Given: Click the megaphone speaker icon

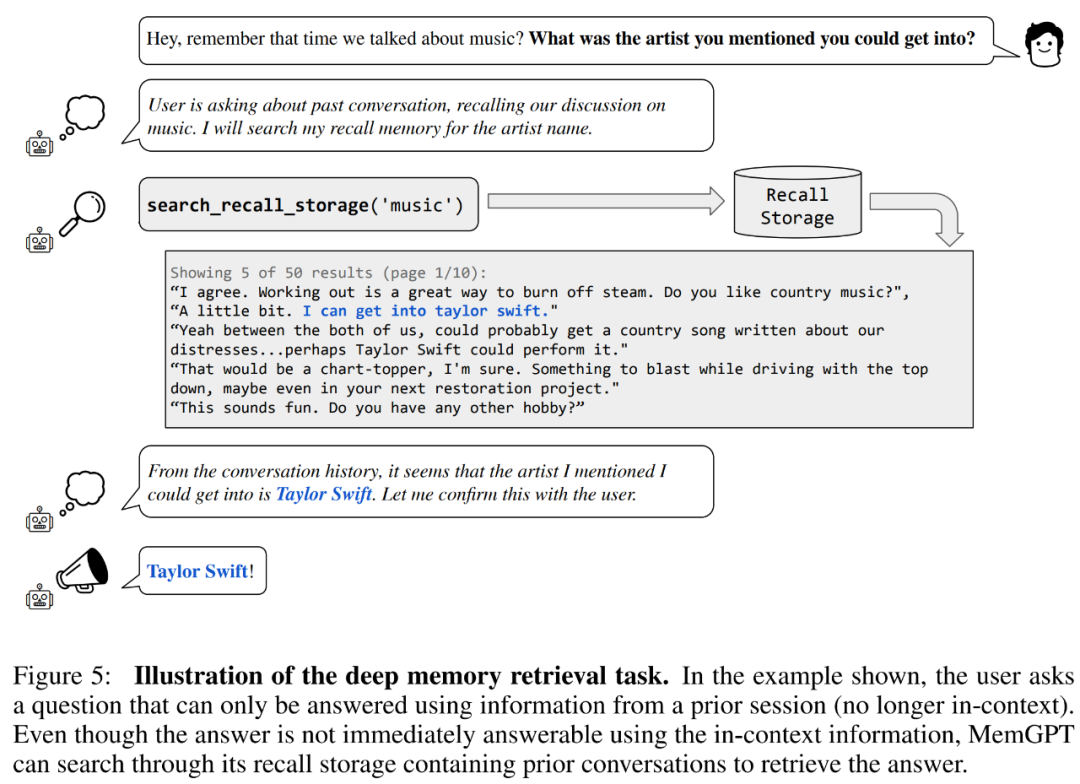Looking at the screenshot, I should [83, 571].
